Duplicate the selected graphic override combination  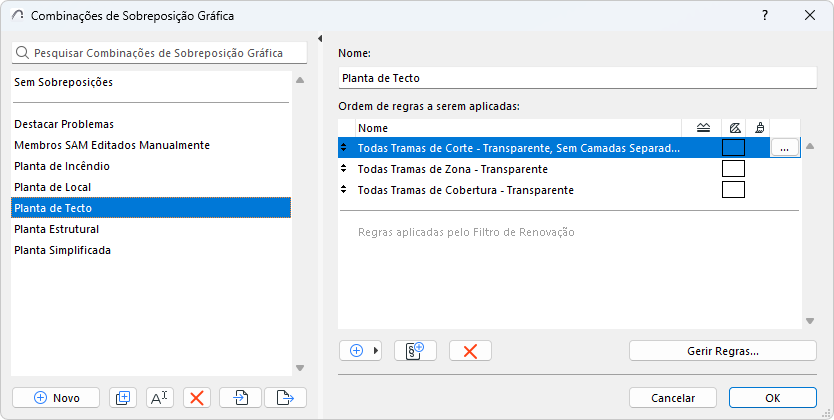click(123, 397)
